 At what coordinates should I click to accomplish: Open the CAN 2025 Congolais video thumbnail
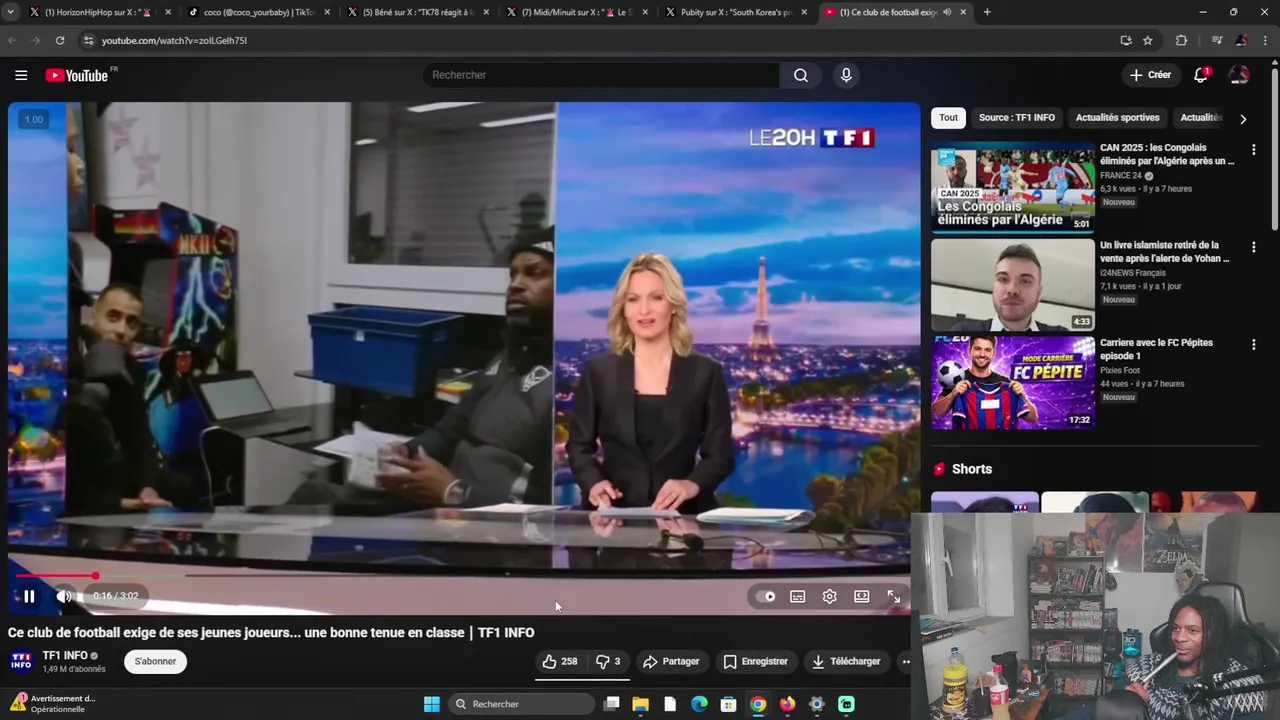tap(1012, 189)
